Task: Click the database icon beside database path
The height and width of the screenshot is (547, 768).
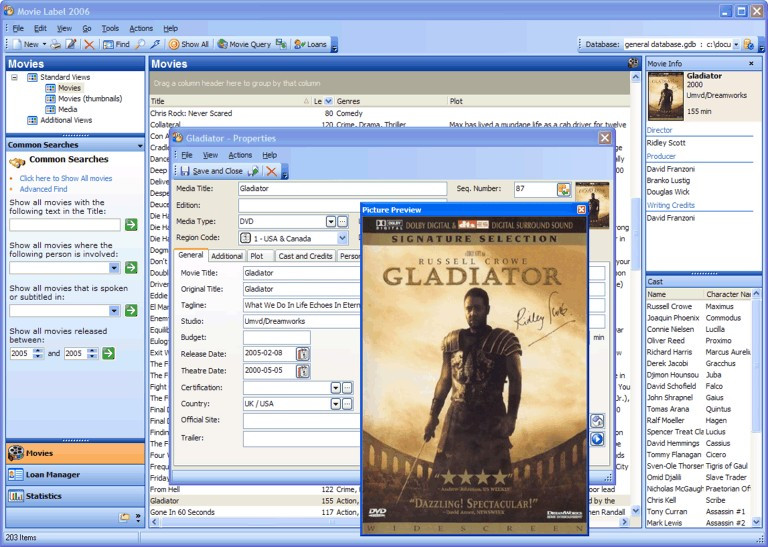Action: 748,44
